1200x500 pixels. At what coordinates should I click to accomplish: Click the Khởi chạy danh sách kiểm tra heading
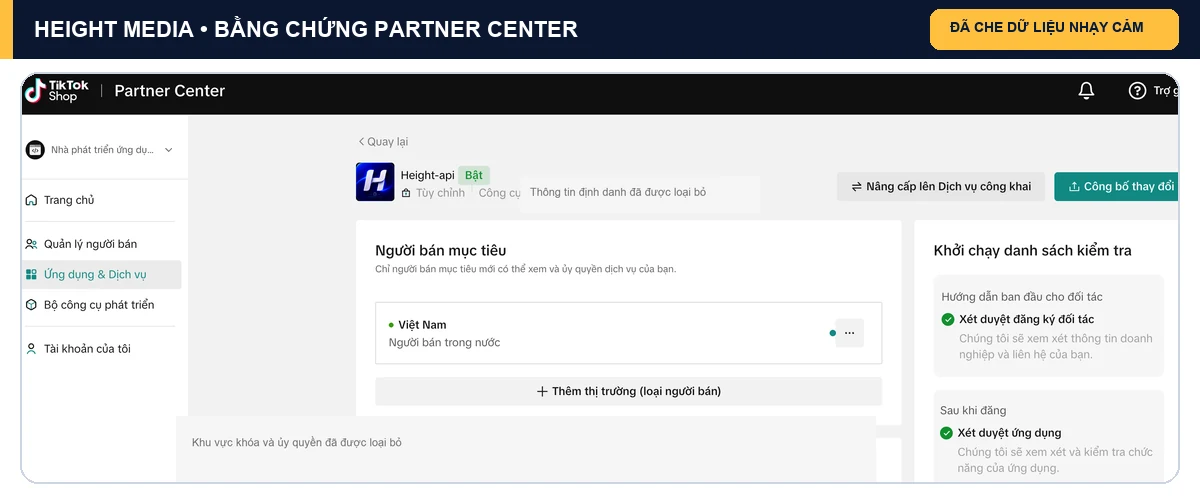coord(1032,250)
